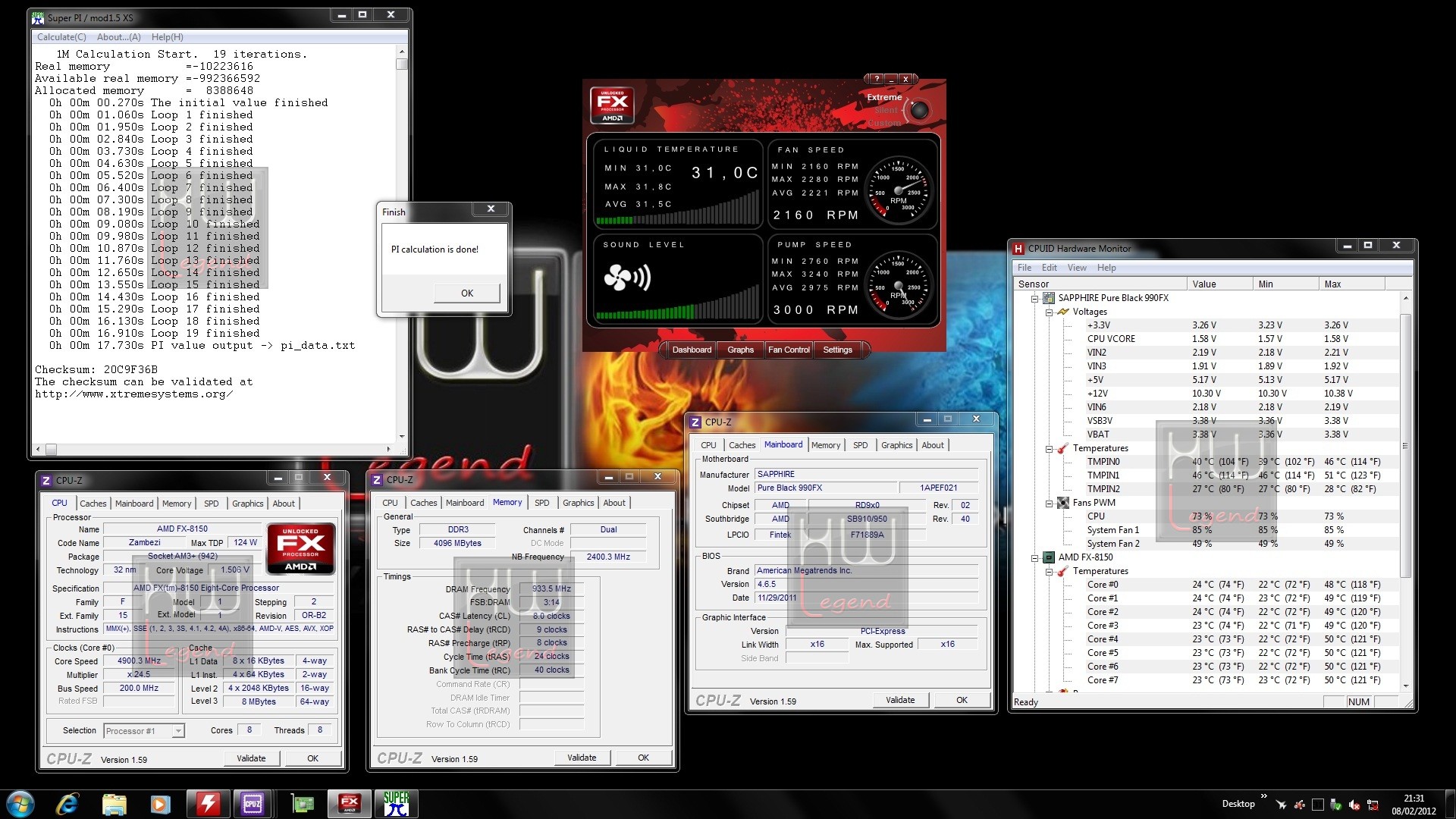This screenshot has width=1456, height=819.
Task: Click the FX processor logo in CPU-Z
Action: coord(301,549)
